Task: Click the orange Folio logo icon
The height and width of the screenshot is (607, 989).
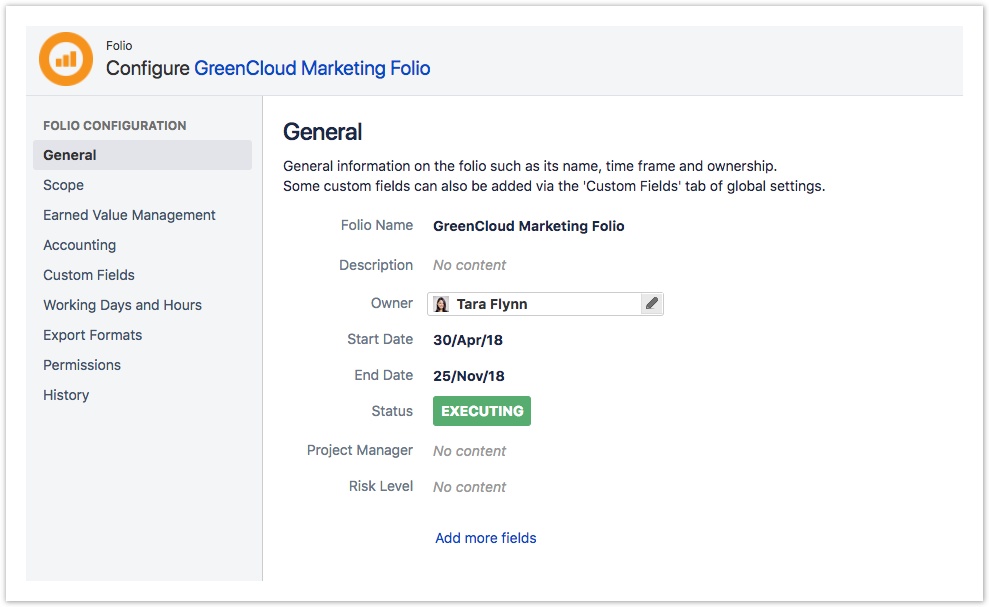Action: point(65,60)
